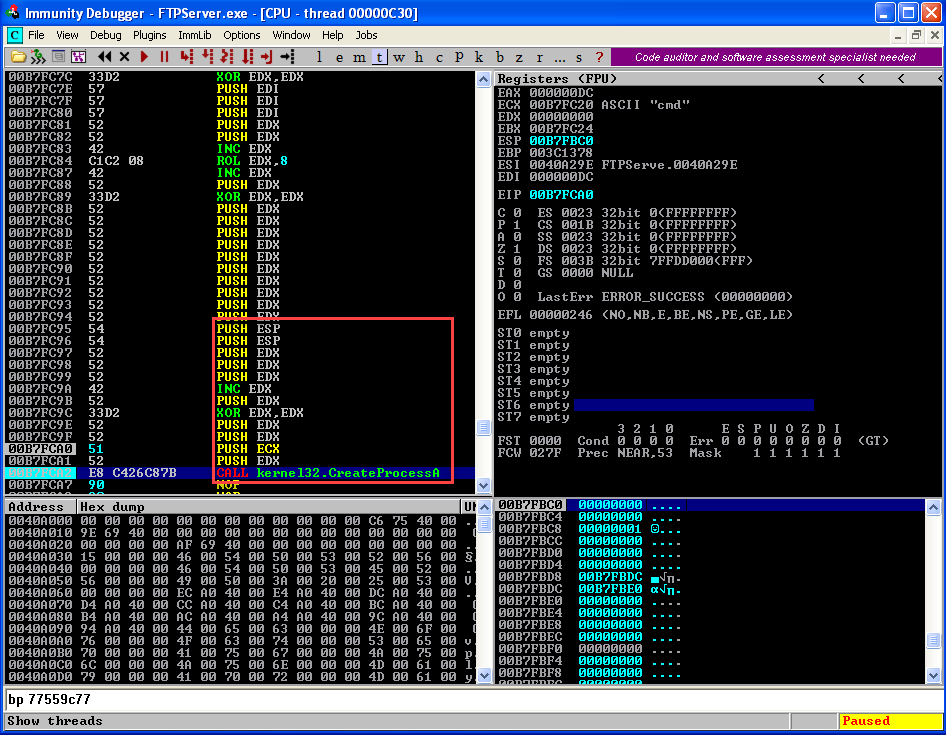Open the Plugins menu
The width and height of the screenshot is (946, 735).
[150, 35]
